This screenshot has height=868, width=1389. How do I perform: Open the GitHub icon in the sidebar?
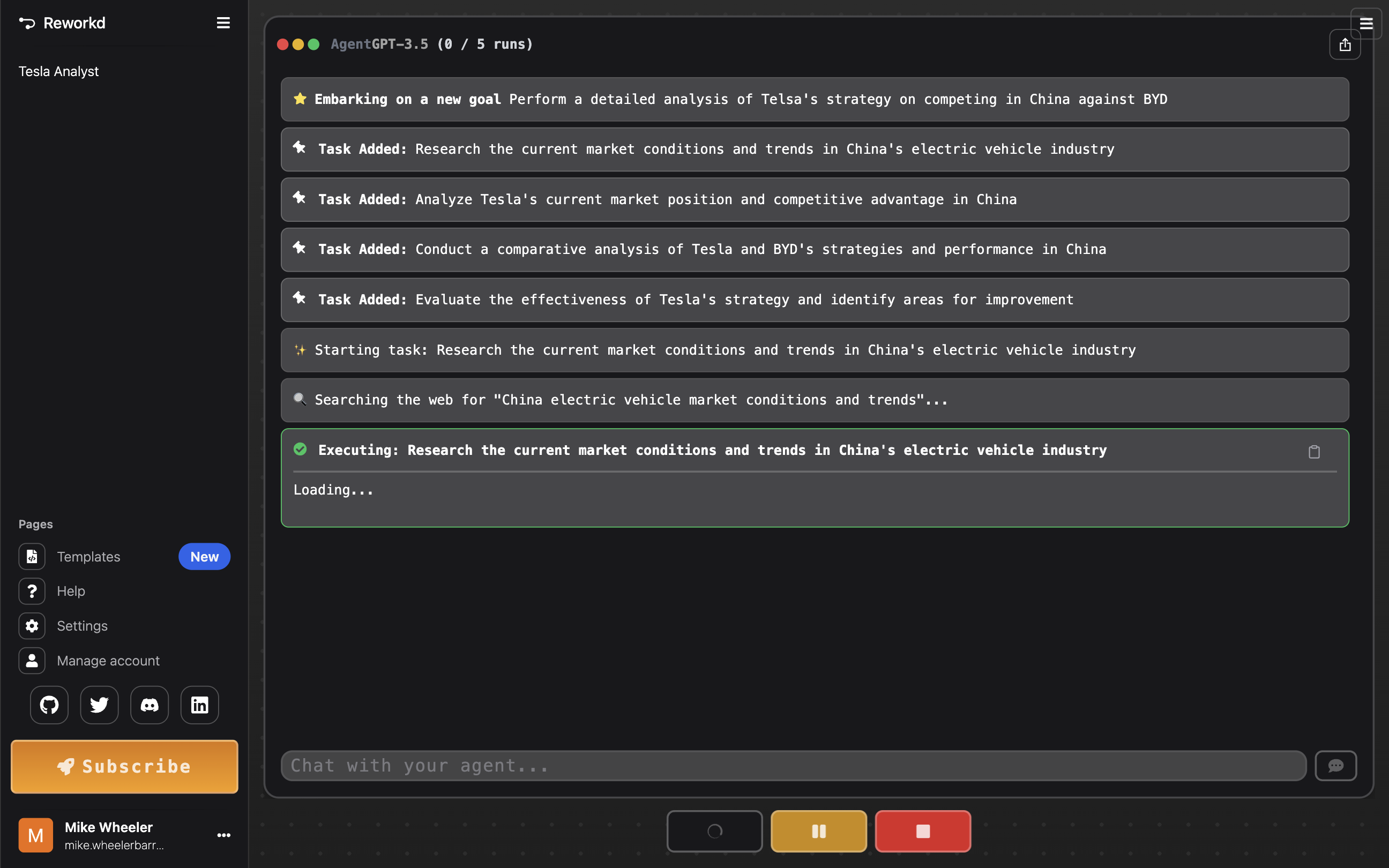coord(49,705)
